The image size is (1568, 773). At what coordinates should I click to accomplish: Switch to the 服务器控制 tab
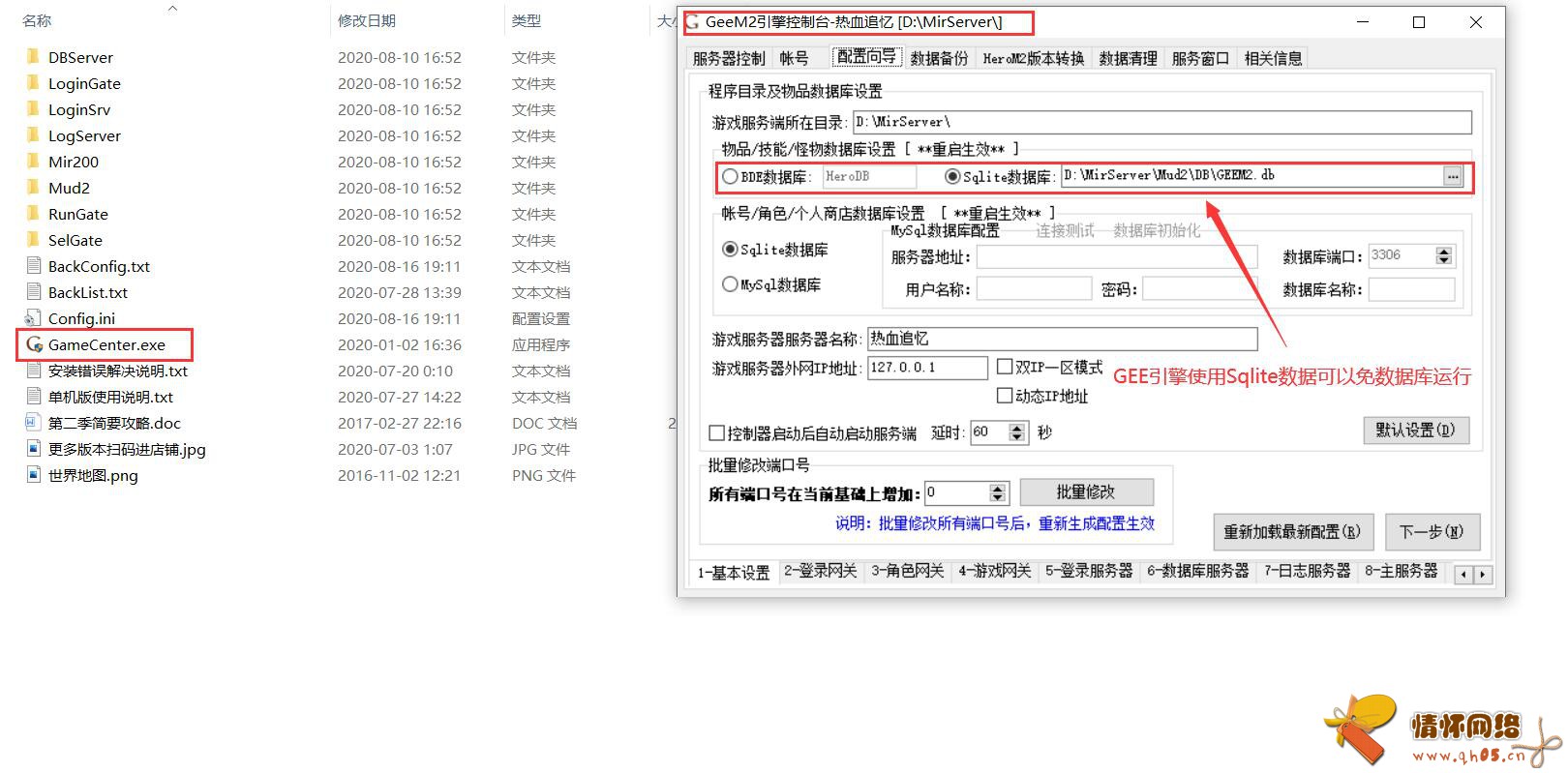coord(729,59)
